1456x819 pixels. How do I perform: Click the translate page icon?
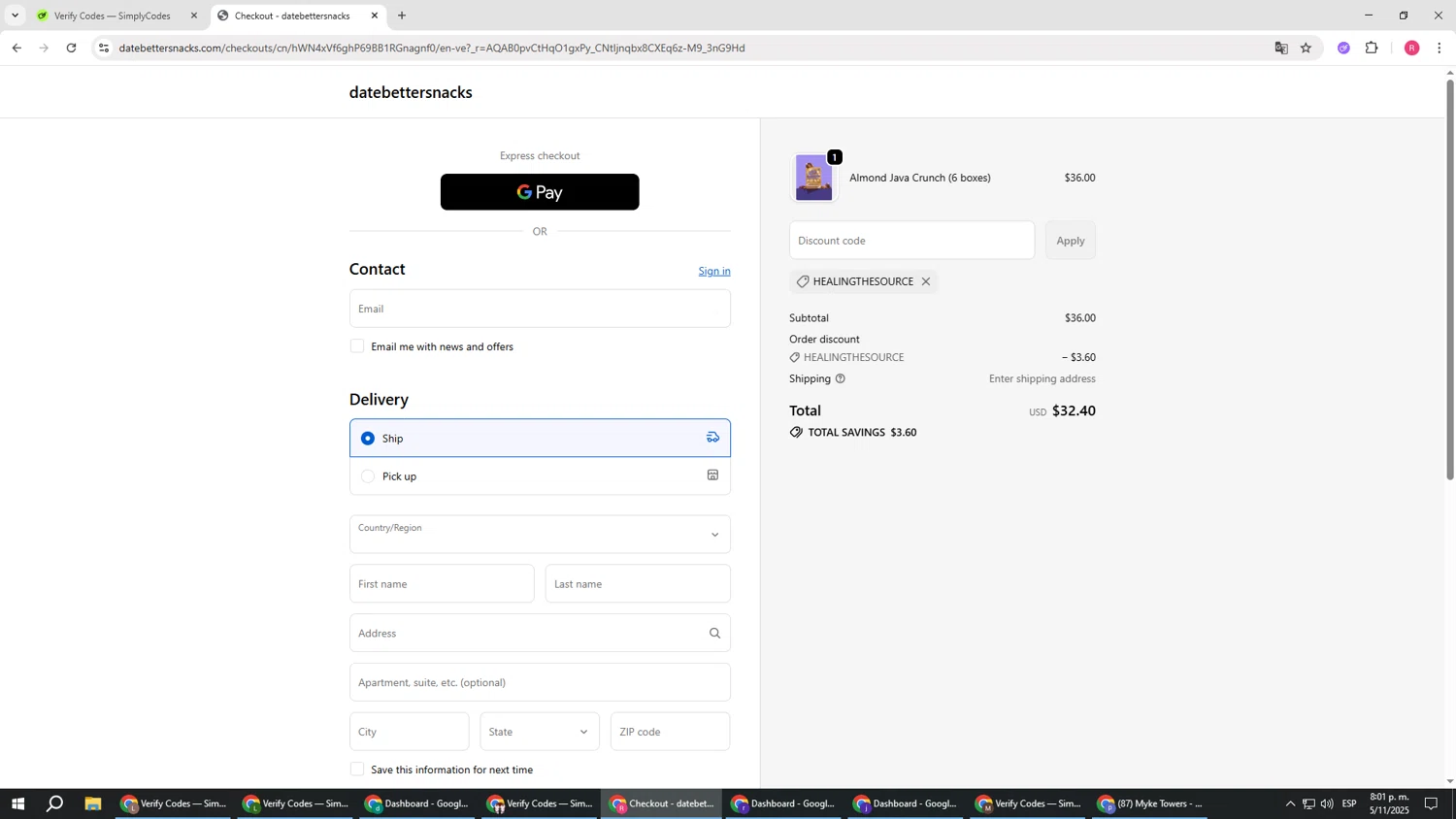pos(1281,48)
